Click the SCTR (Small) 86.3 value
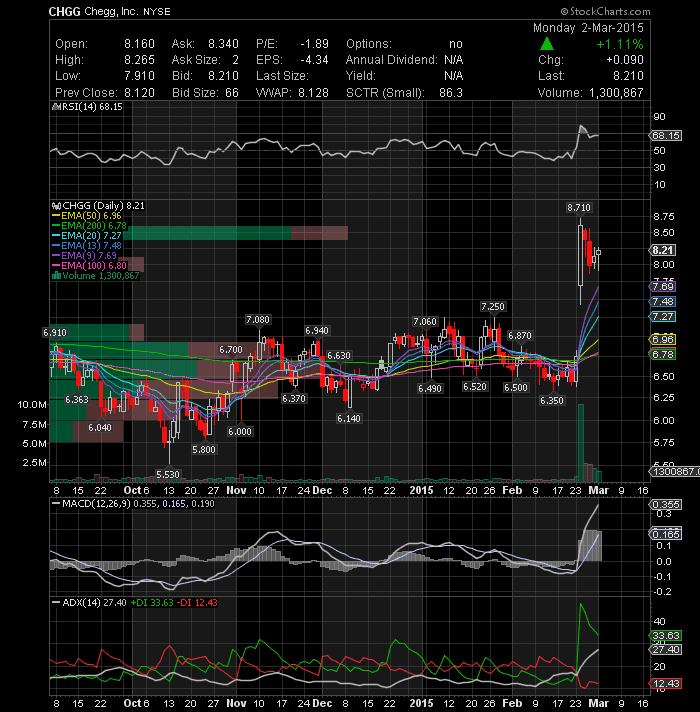Screen dimensions: 700x712 pyautogui.click(x=451, y=93)
